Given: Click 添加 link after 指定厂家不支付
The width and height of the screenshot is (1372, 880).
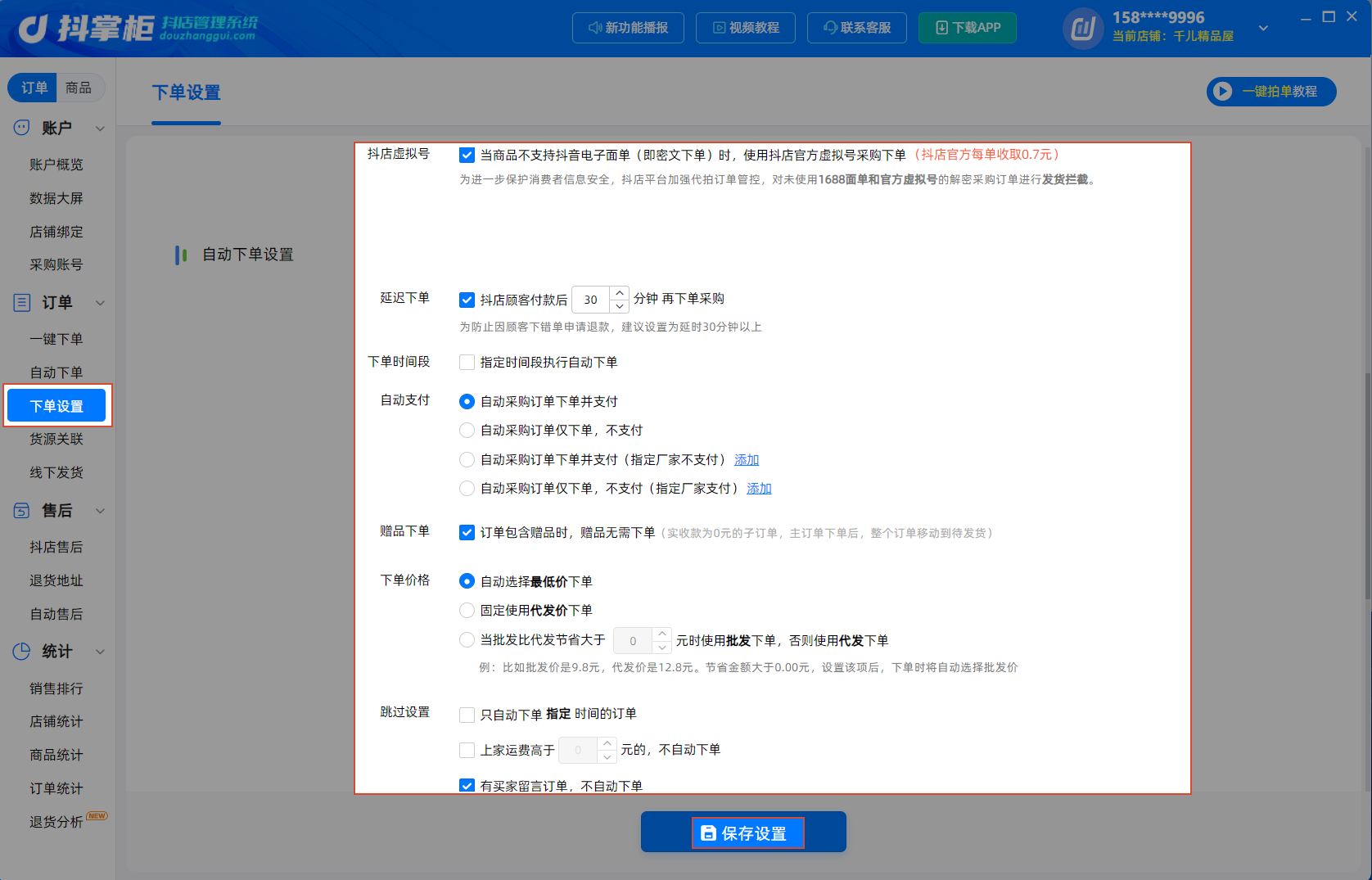Looking at the screenshot, I should (x=747, y=460).
